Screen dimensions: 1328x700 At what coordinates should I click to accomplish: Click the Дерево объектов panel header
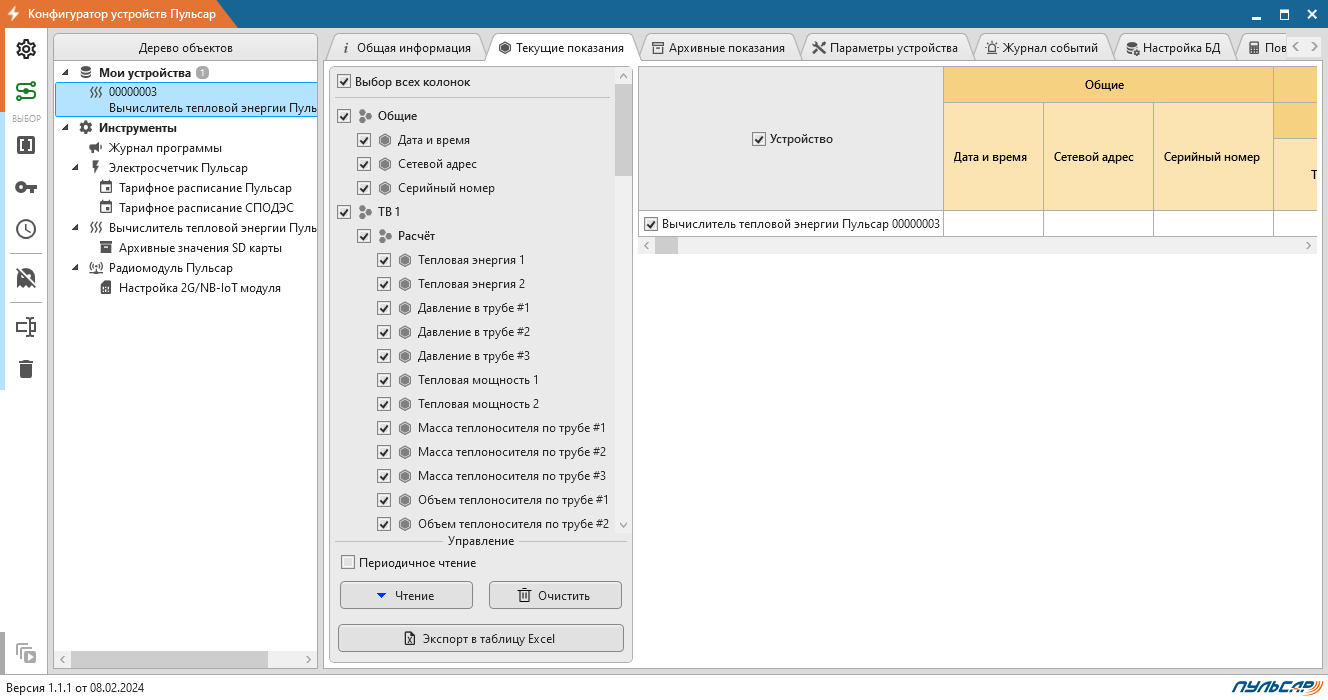(186, 48)
